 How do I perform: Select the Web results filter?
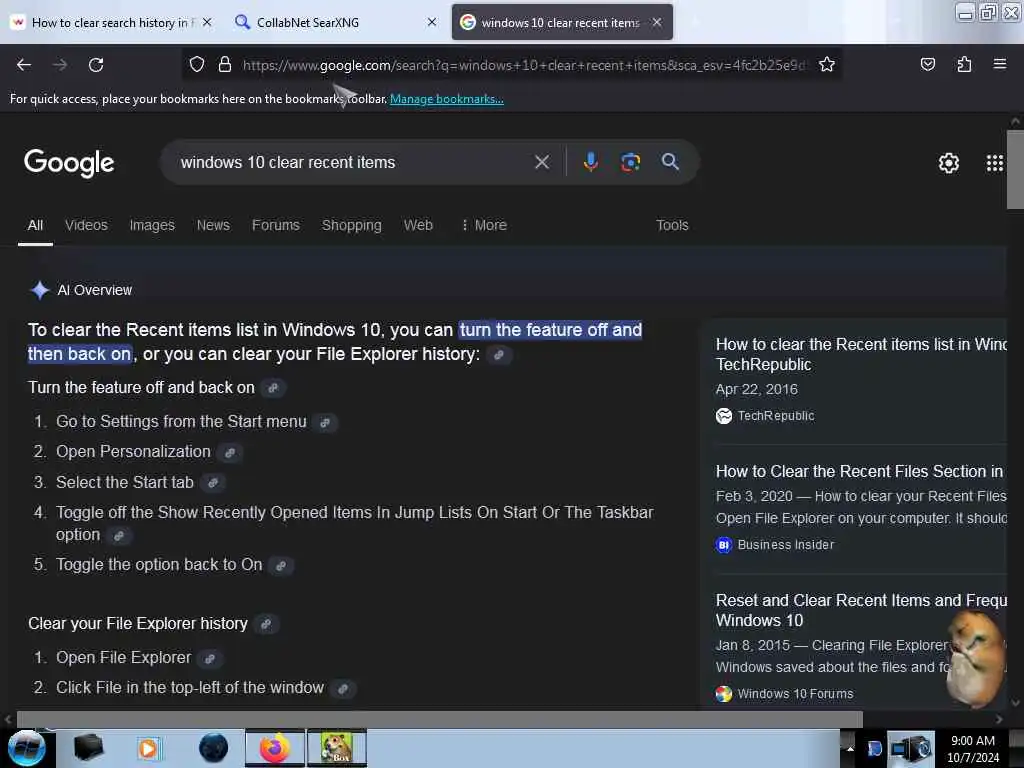tap(418, 225)
